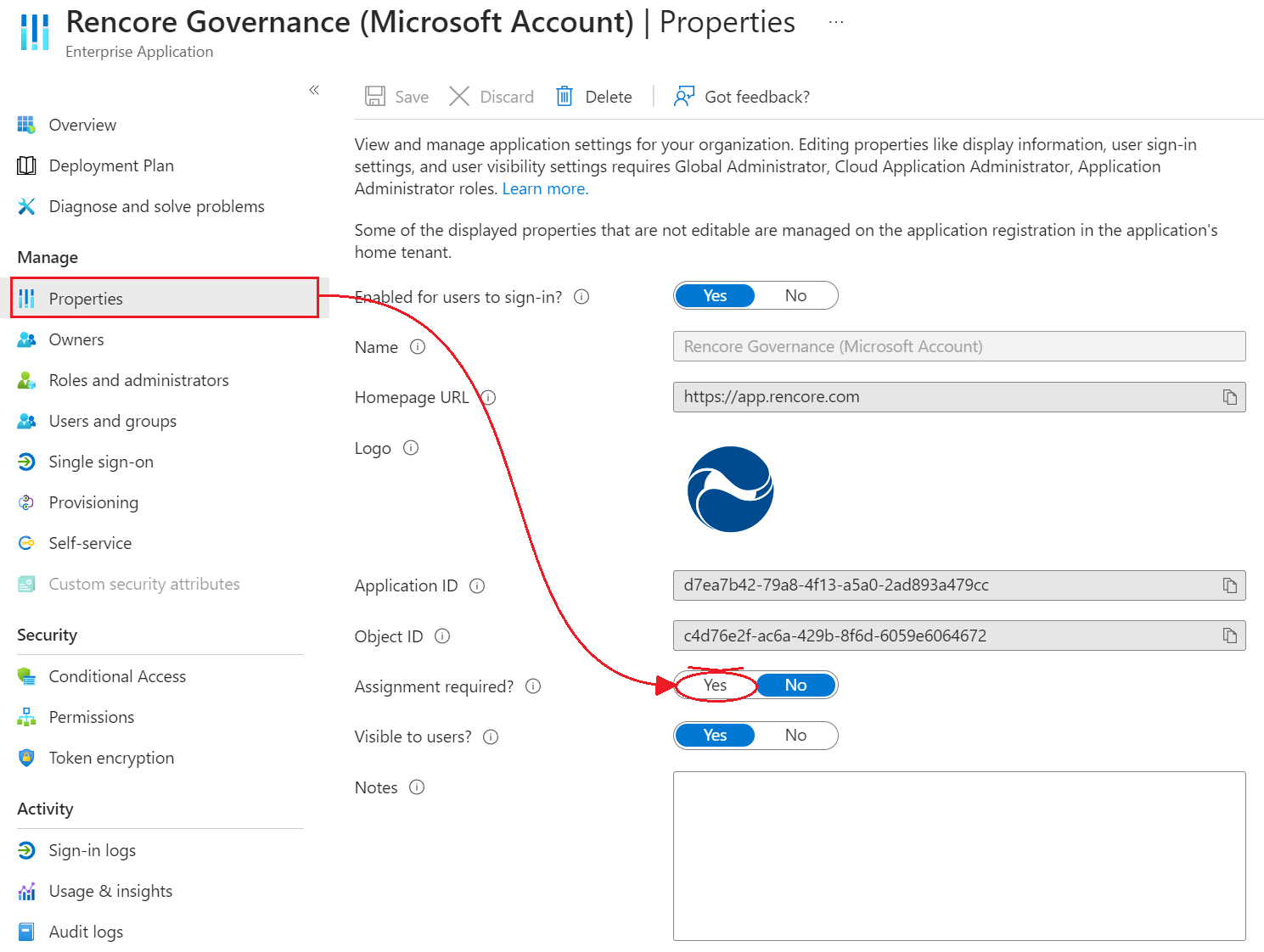Click the Self-service icon
1264x952 pixels.
26,543
